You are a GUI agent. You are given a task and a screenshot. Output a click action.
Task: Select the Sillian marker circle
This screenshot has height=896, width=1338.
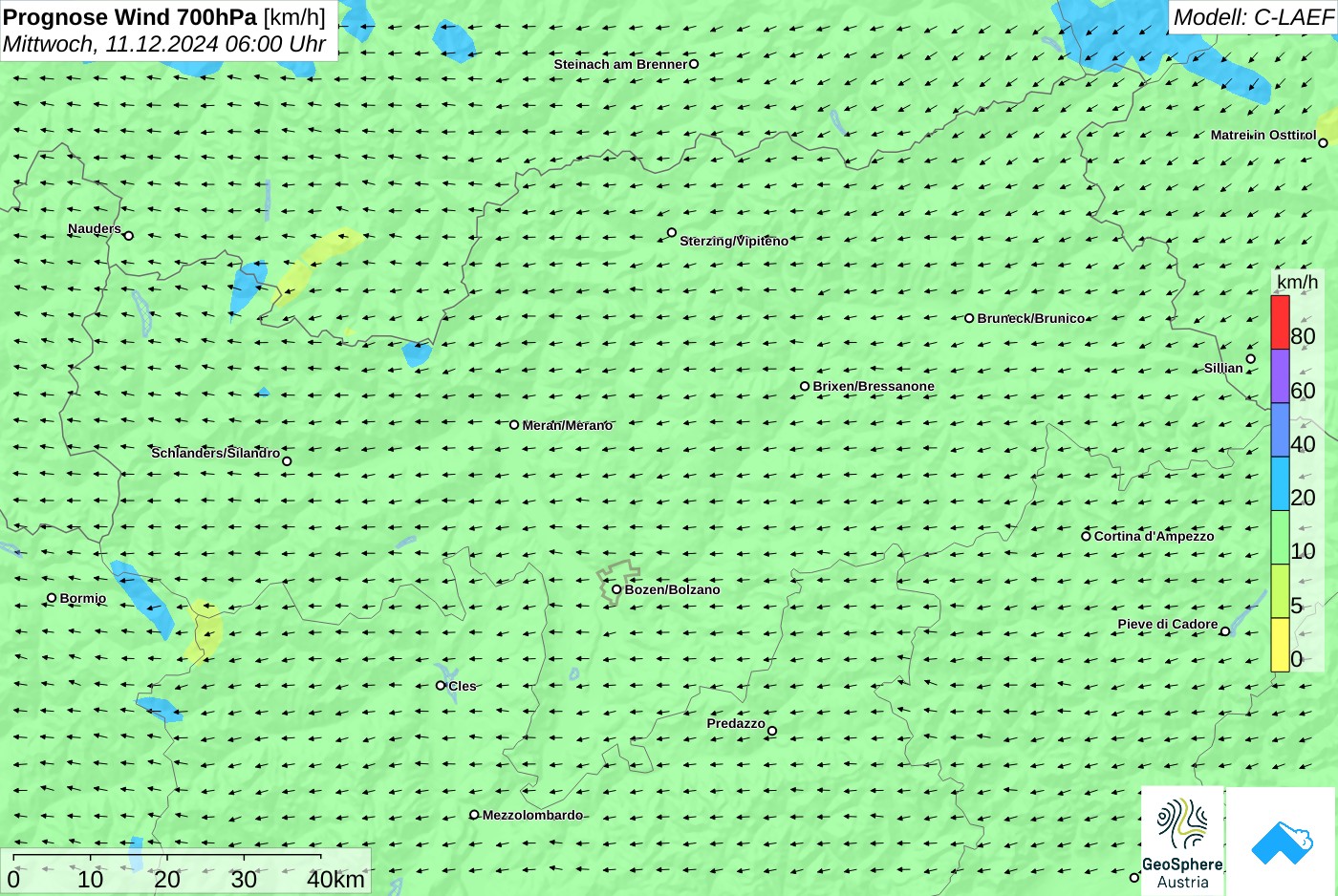tap(1250, 359)
